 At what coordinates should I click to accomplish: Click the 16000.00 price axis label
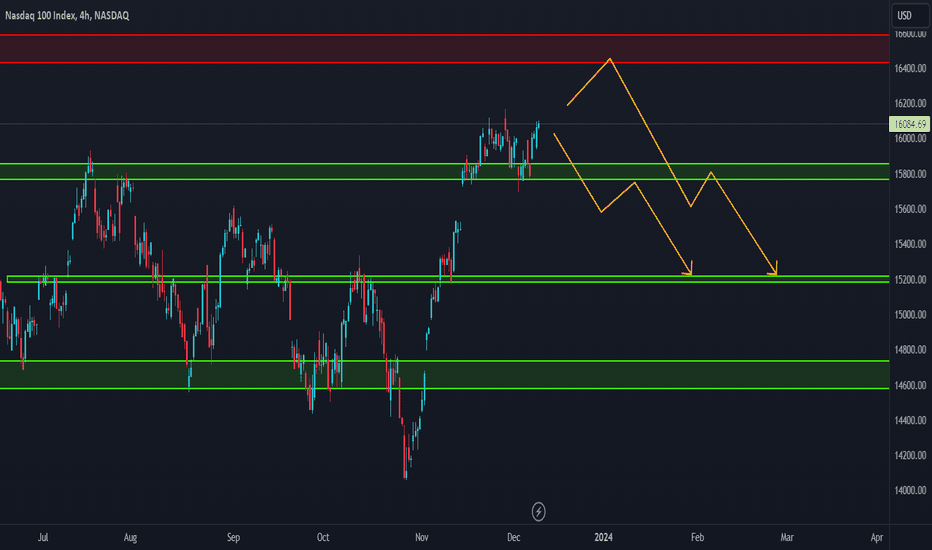[x=910, y=139]
